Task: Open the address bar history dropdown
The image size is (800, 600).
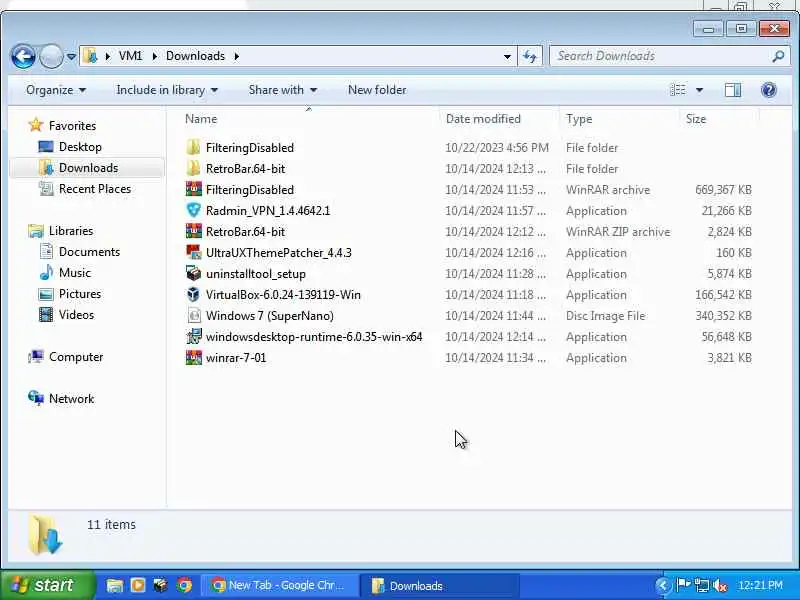Action: pyautogui.click(x=507, y=56)
